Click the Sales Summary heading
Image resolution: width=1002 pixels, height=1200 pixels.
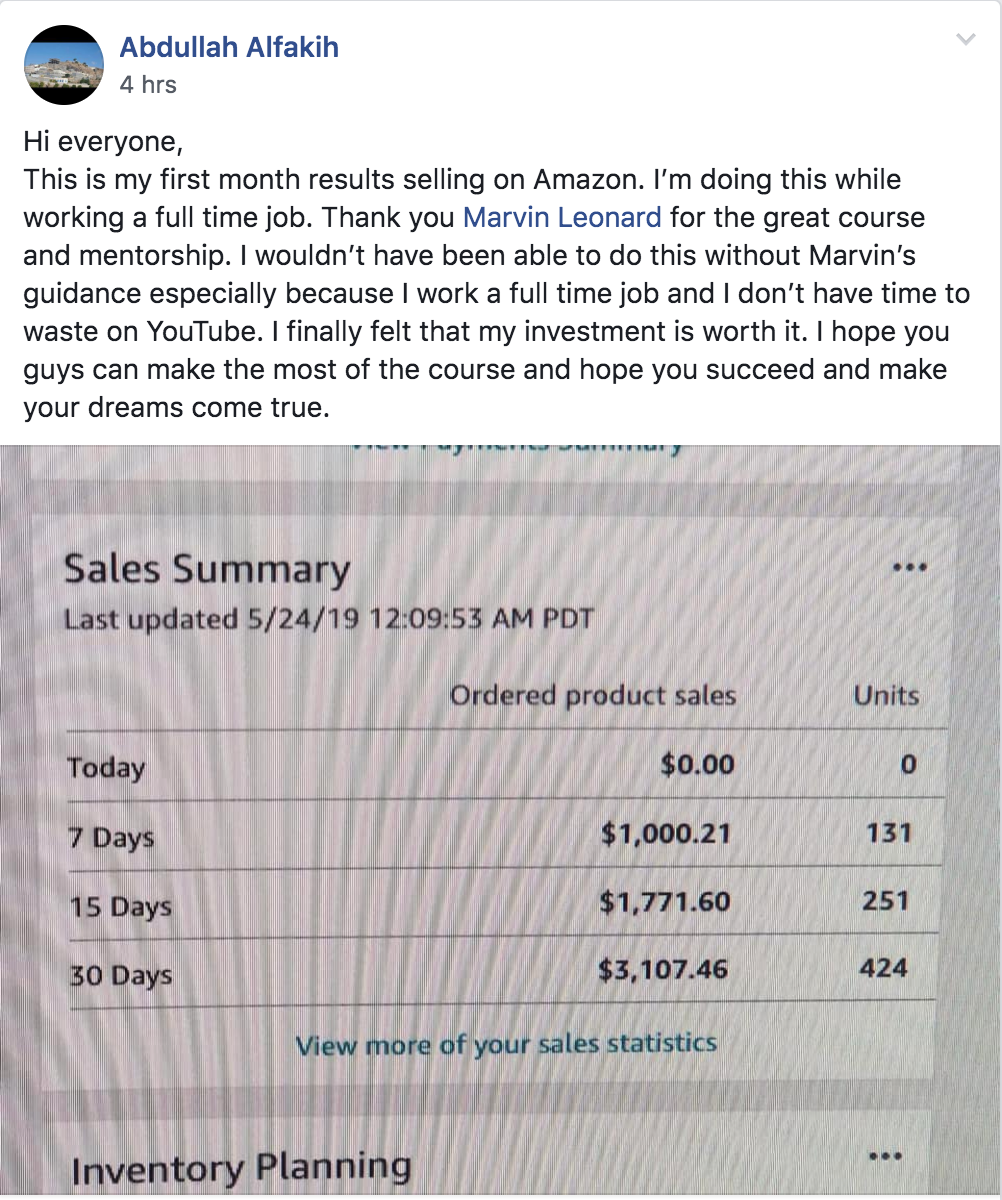(207, 570)
